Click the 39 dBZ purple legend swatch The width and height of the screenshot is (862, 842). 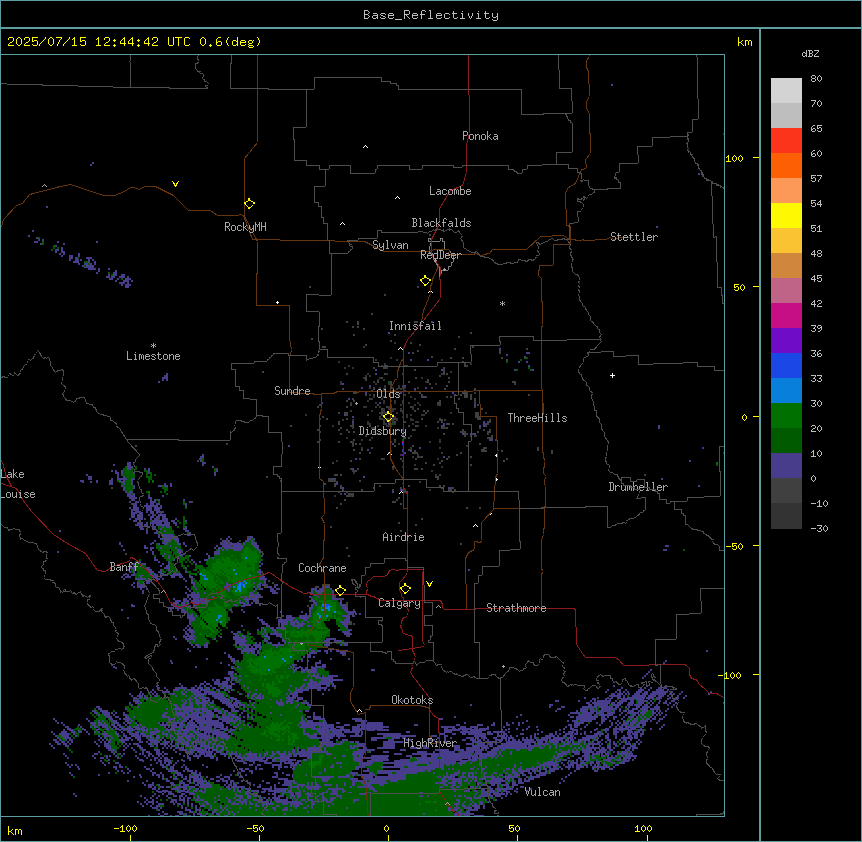coord(786,340)
